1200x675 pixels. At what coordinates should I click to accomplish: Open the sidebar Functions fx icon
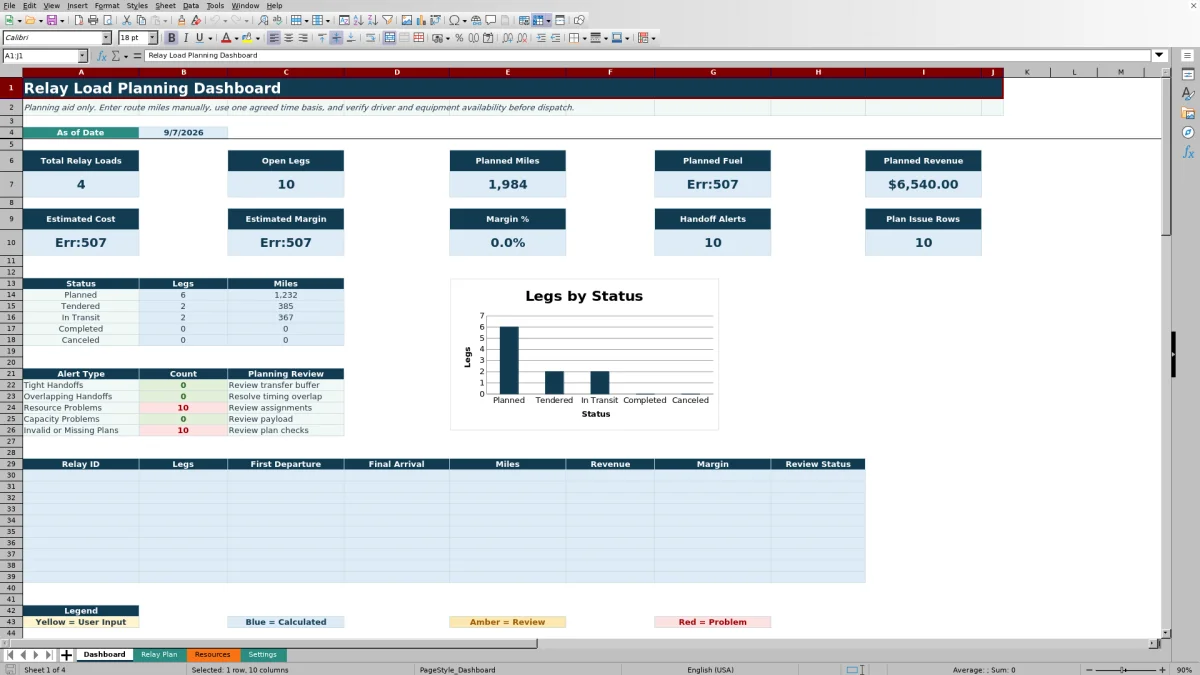(x=1188, y=152)
